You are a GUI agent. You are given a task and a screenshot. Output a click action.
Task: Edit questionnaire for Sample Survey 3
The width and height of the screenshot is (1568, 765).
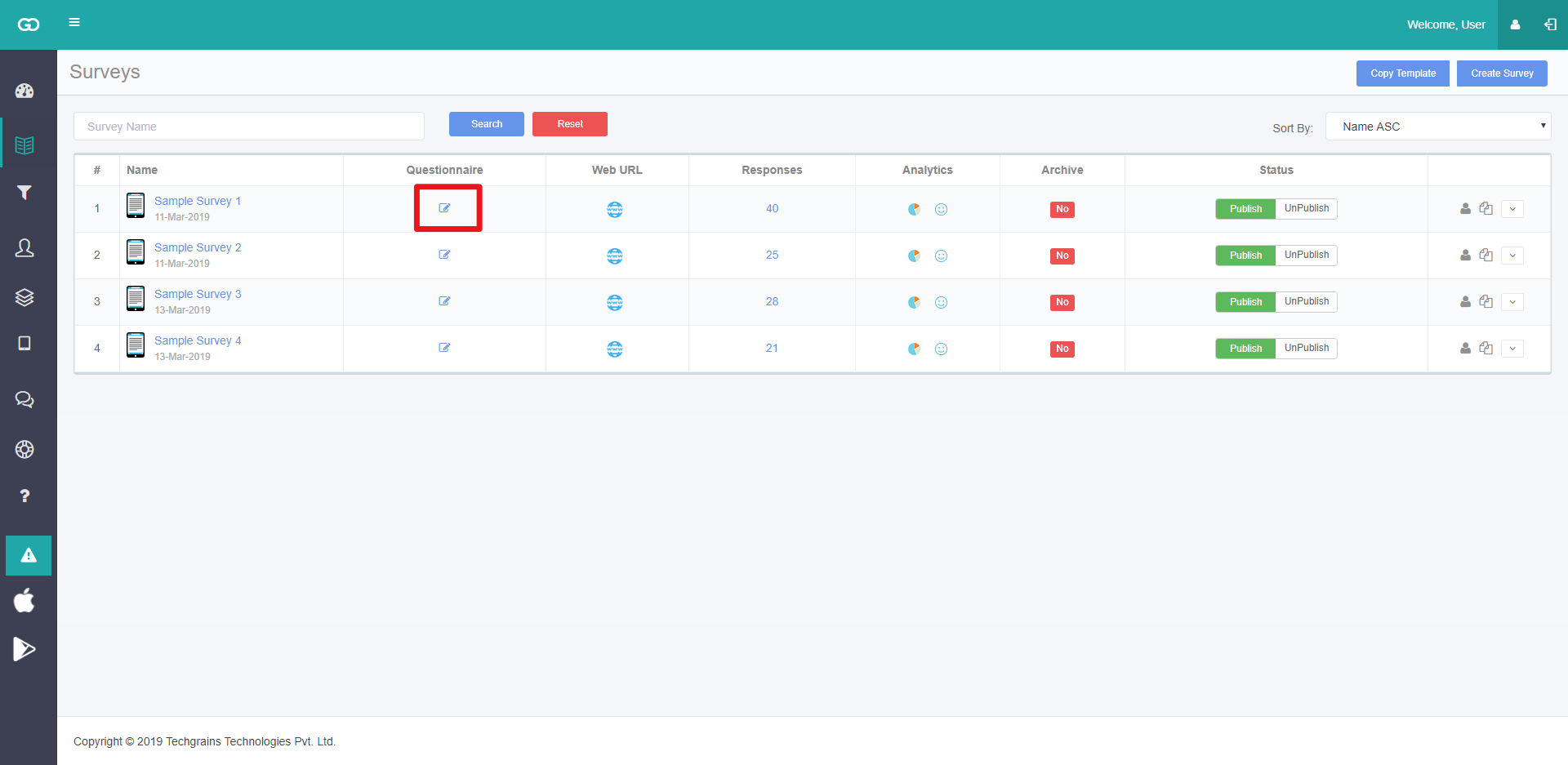444,301
